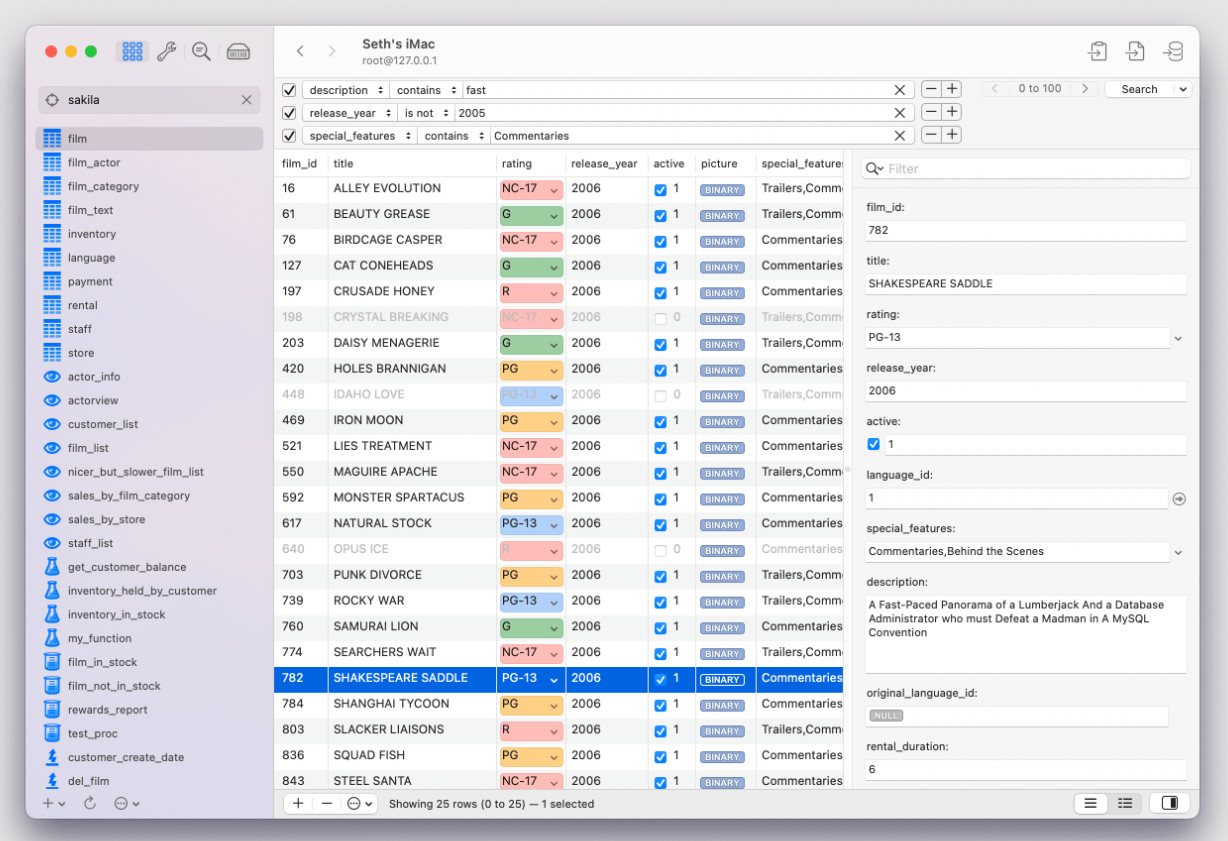Open the 'description' column dropdown in first filter

(x=346, y=90)
